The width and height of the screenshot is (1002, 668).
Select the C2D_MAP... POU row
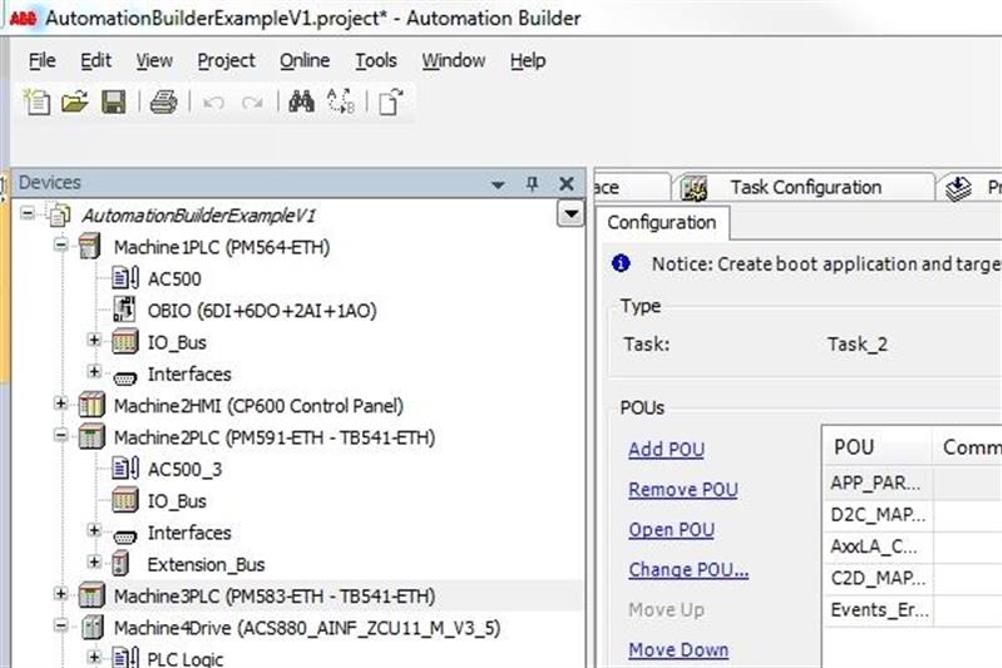pos(913,579)
